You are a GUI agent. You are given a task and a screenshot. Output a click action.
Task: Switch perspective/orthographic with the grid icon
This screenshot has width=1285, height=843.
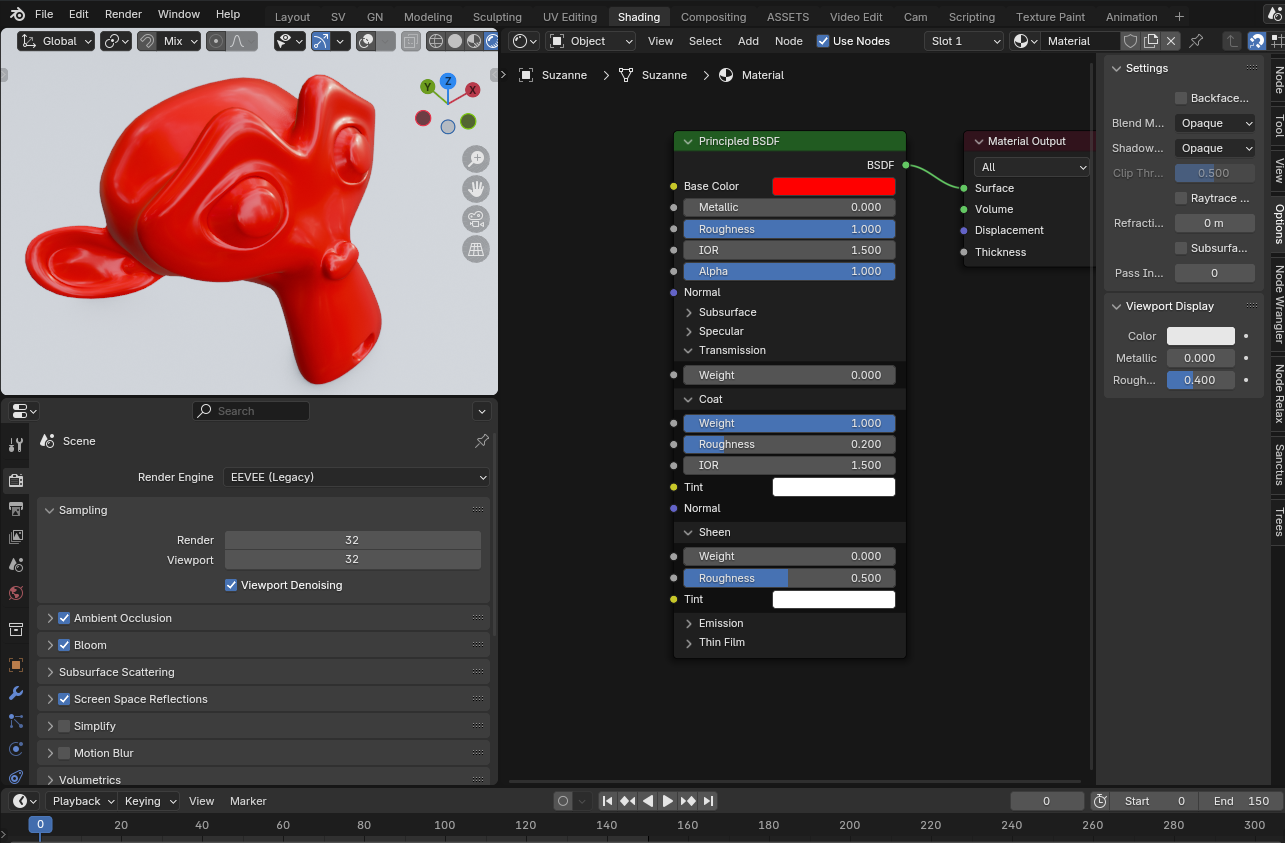coord(476,249)
